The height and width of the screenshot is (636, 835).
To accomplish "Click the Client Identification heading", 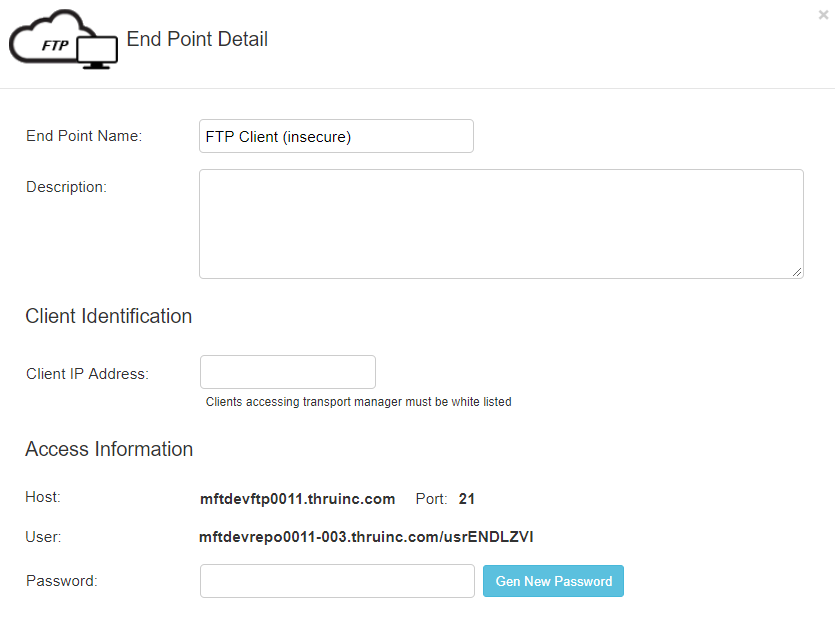I will pyautogui.click(x=109, y=316).
